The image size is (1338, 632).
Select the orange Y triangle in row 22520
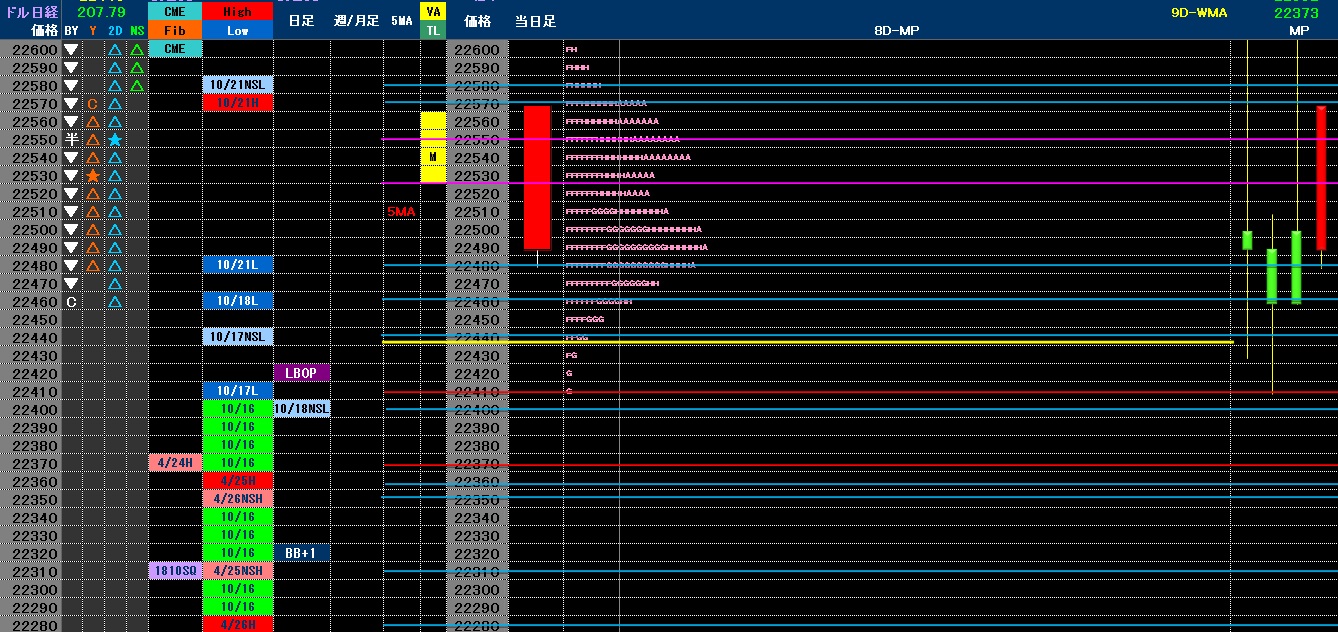click(x=93, y=194)
